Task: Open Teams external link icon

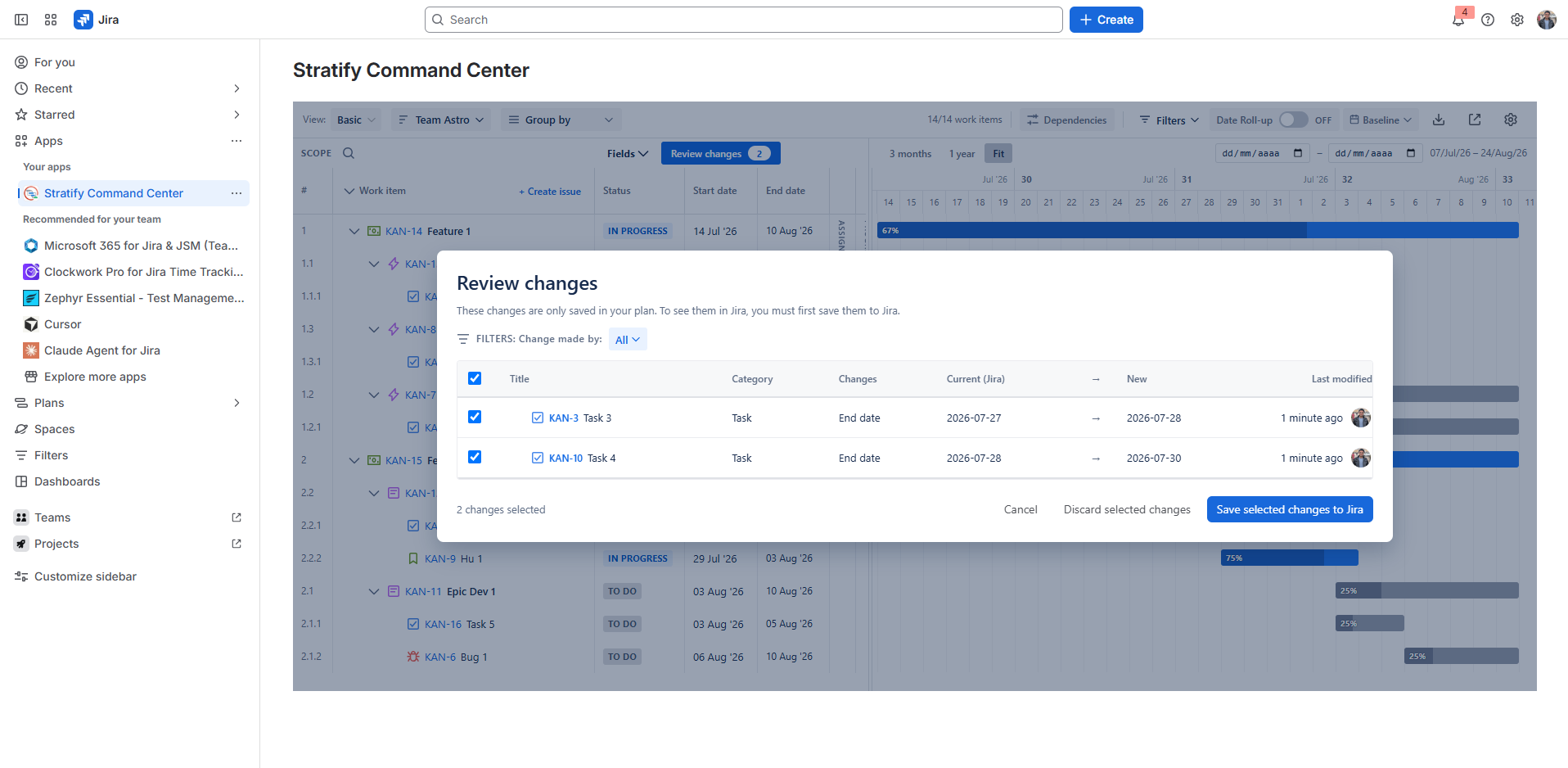Action: (237, 517)
